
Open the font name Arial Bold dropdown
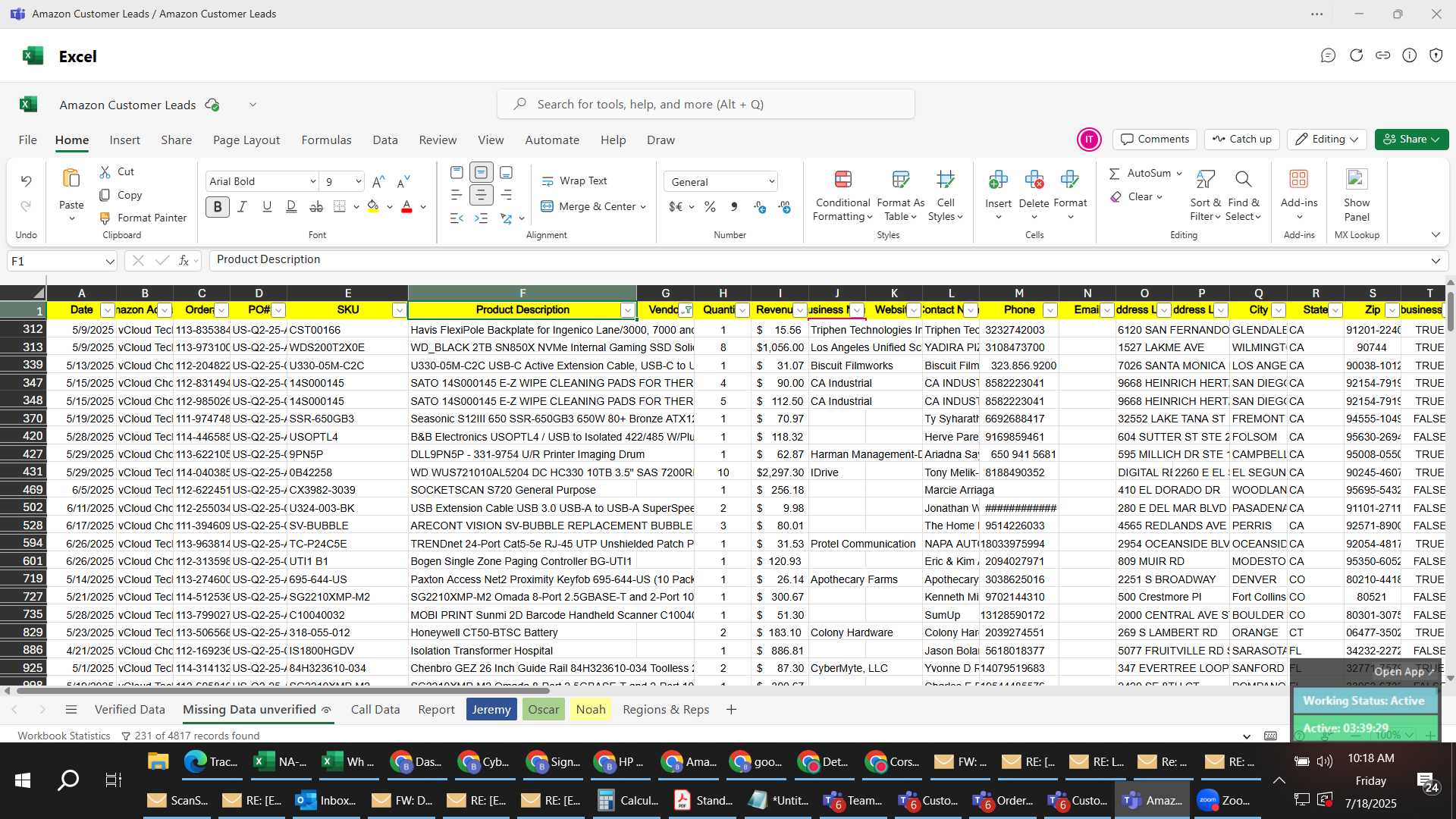(x=312, y=182)
